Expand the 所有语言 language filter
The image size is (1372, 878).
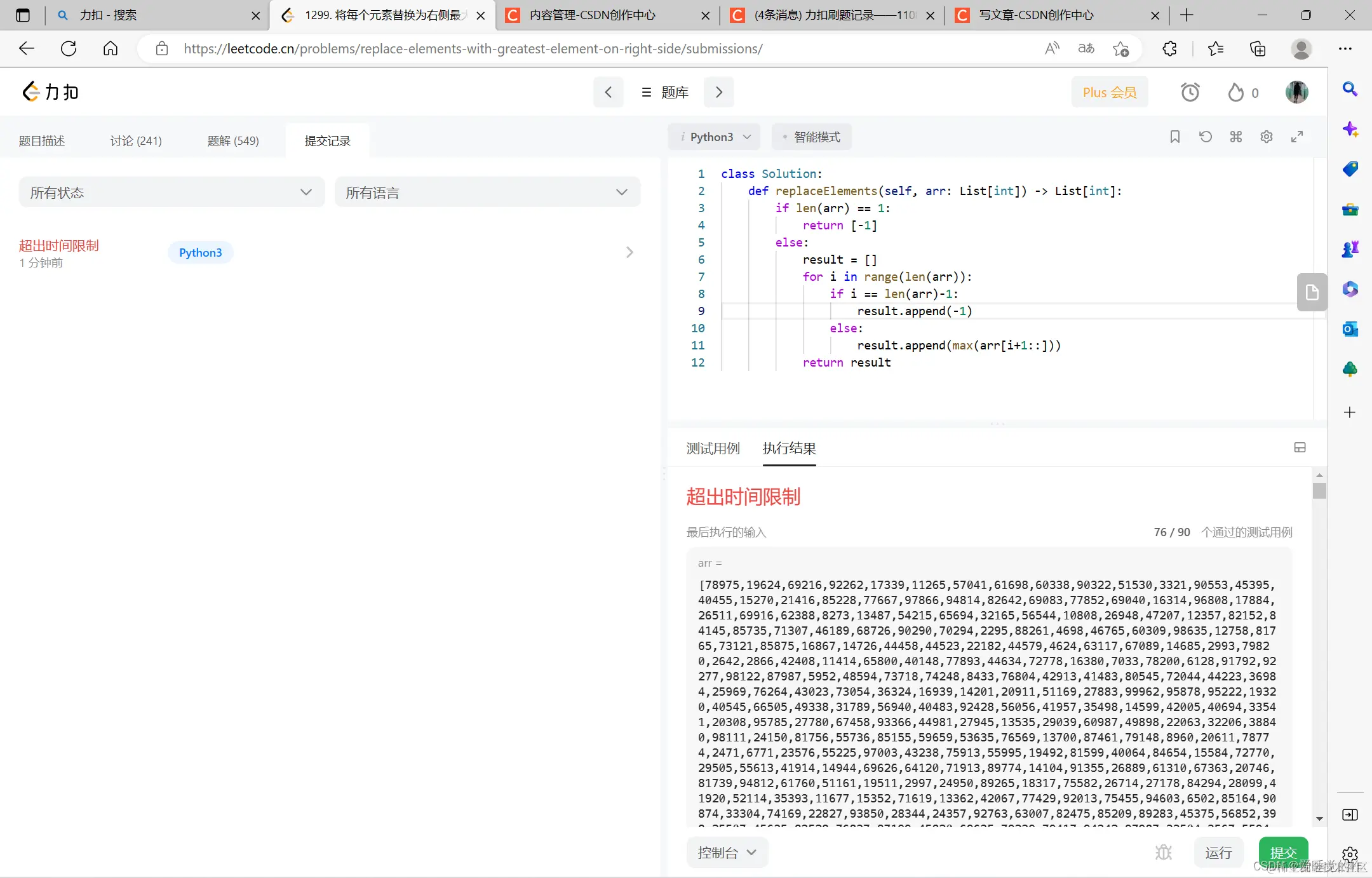click(x=487, y=192)
